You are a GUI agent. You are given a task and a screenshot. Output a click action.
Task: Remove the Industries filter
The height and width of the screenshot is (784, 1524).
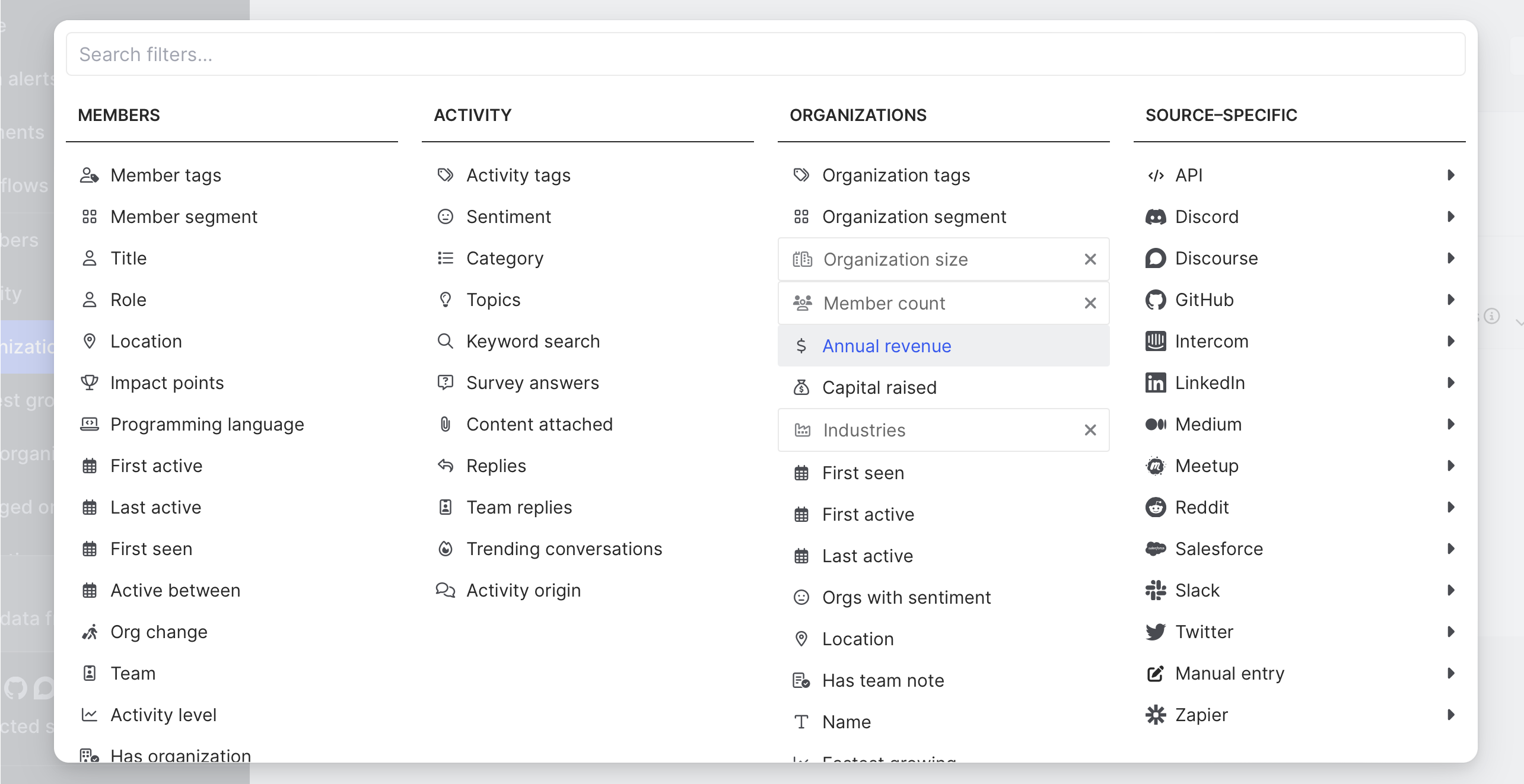[1090, 431]
